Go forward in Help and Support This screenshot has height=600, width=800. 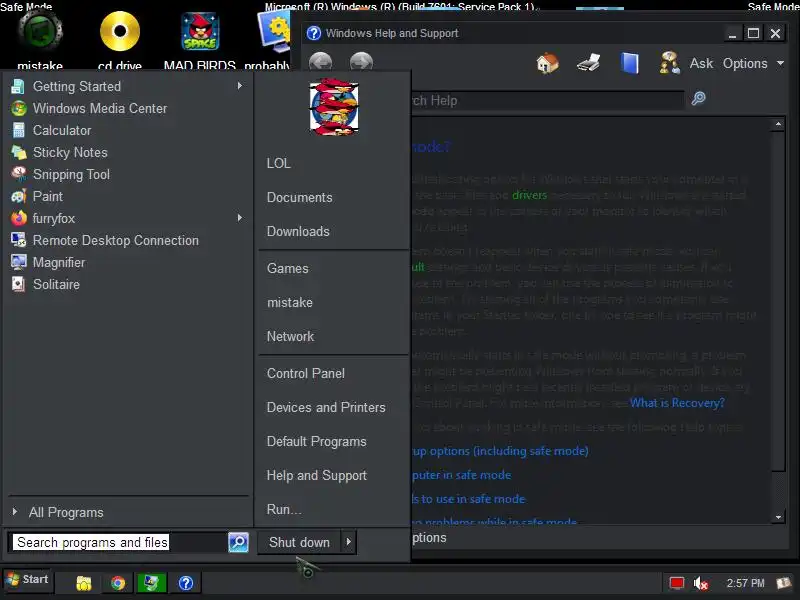pos(361,63)
